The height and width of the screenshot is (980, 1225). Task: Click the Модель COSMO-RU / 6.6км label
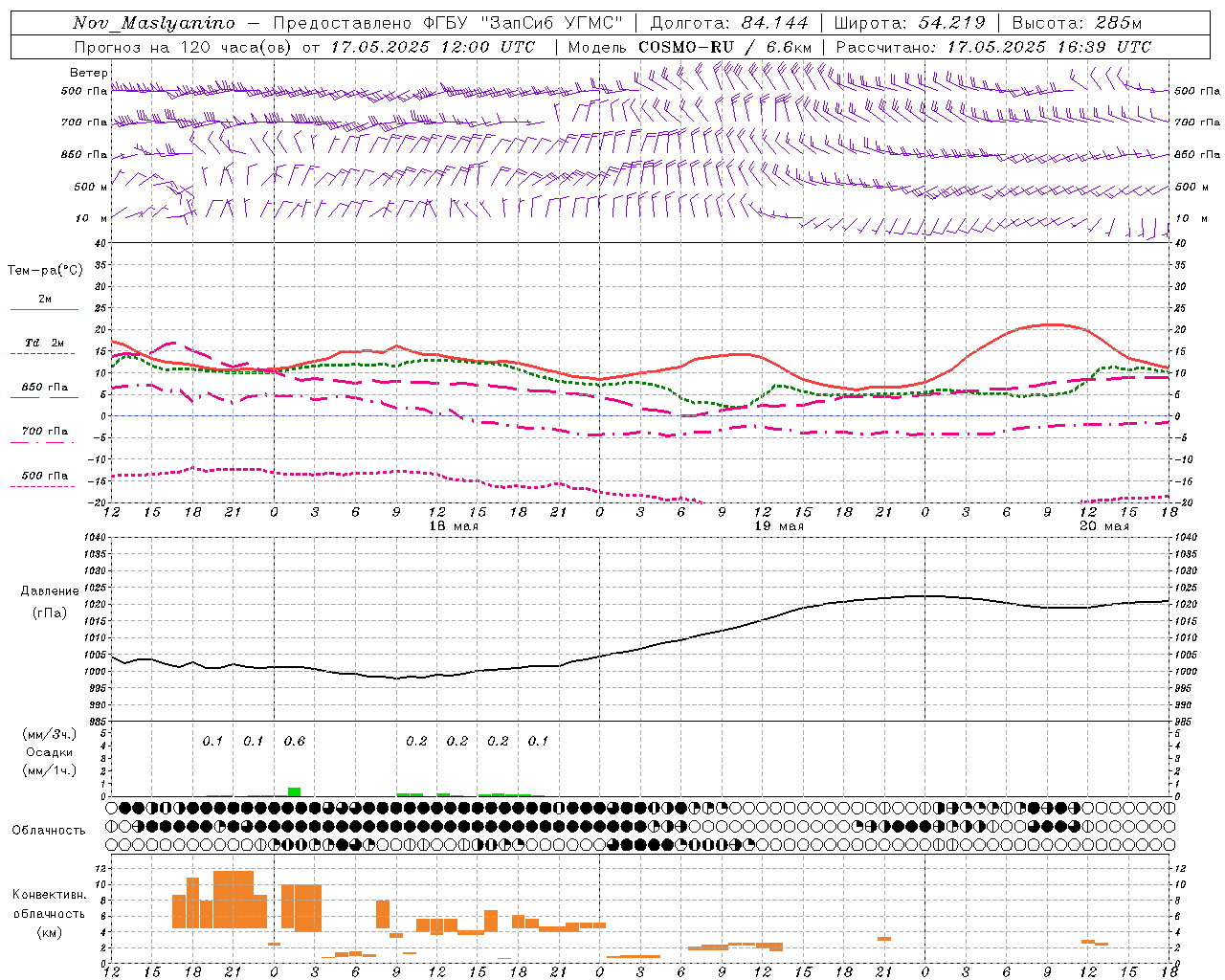point(690,47)
